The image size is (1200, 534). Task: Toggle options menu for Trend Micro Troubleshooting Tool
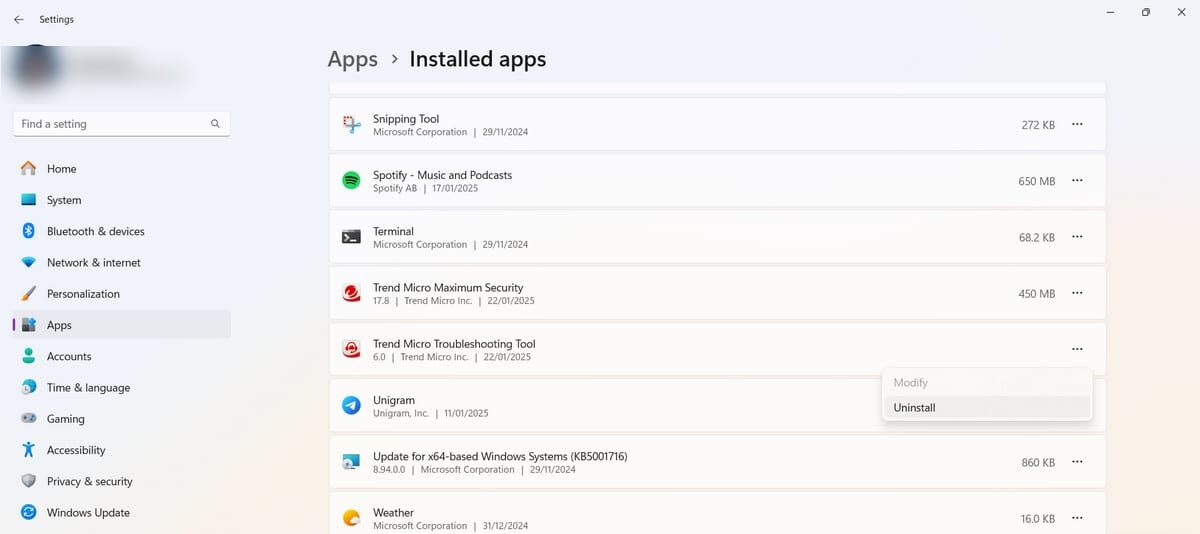tap(1077, 349)
